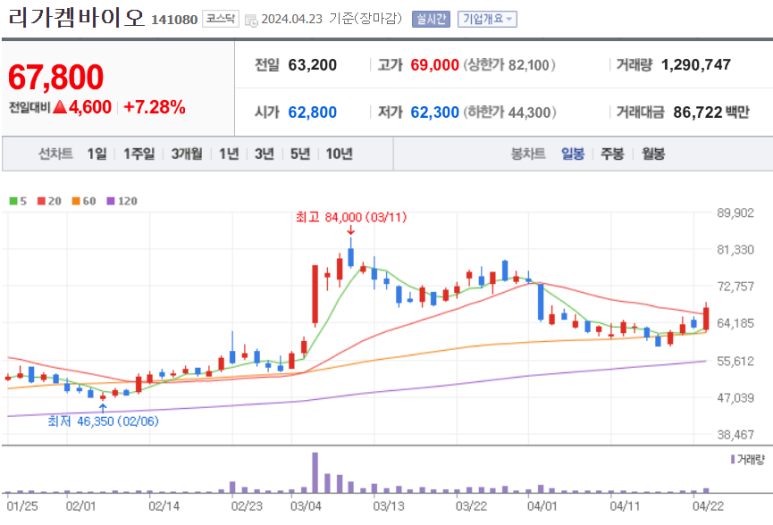The width and height of the screenshot is (773, 525).
Task: Click the +7.28% change rate
Action: pyautogui.click(x=154, y=107)
